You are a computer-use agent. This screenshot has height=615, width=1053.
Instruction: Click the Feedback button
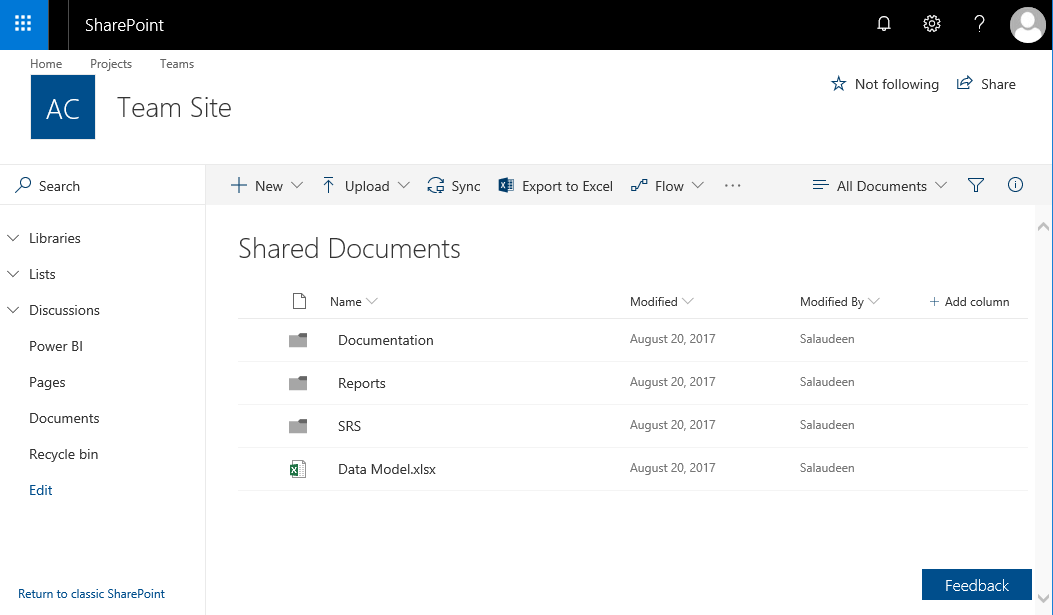click(976, 585)
